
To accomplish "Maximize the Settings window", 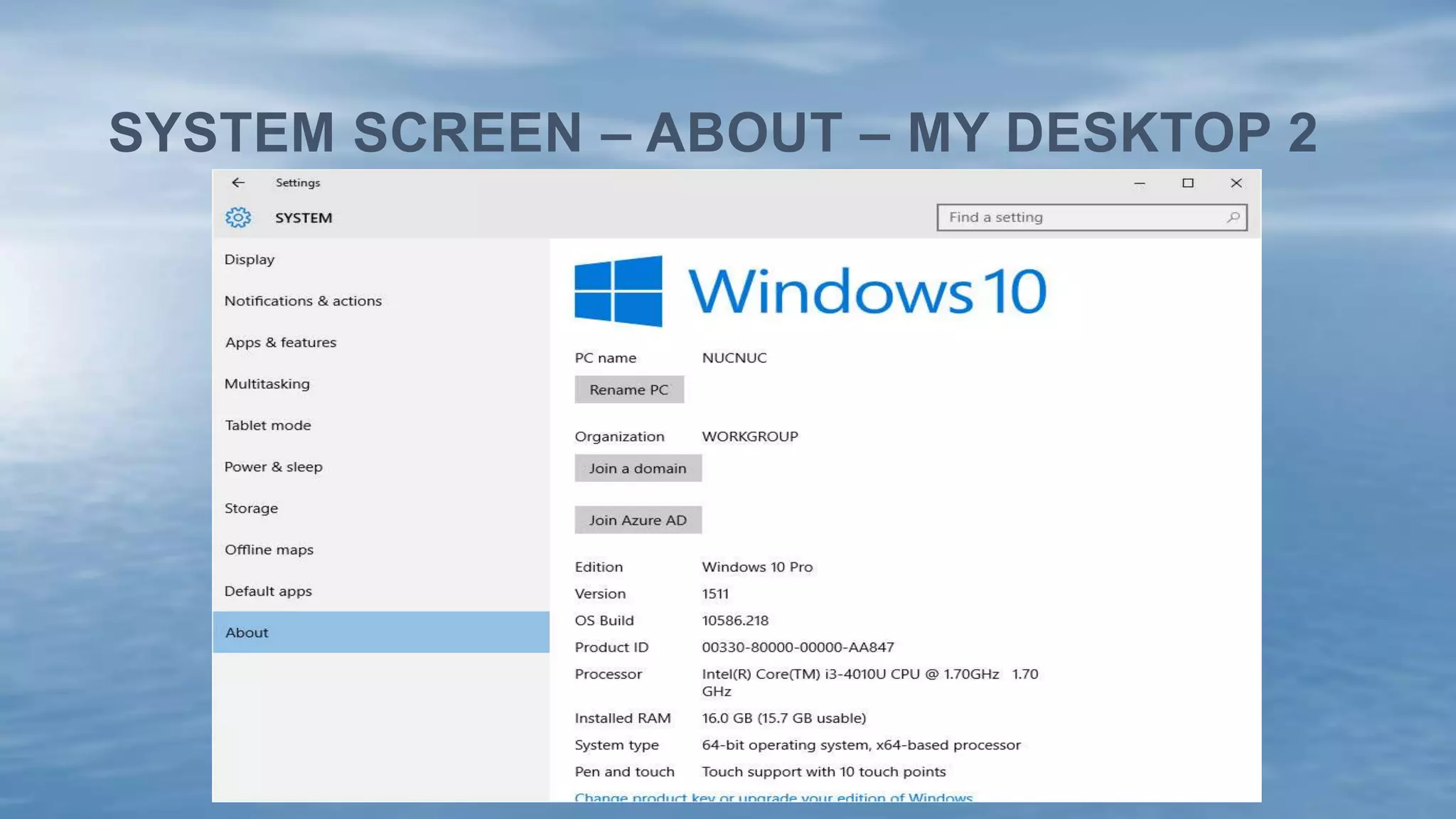I will click(x=1188, y=183).
